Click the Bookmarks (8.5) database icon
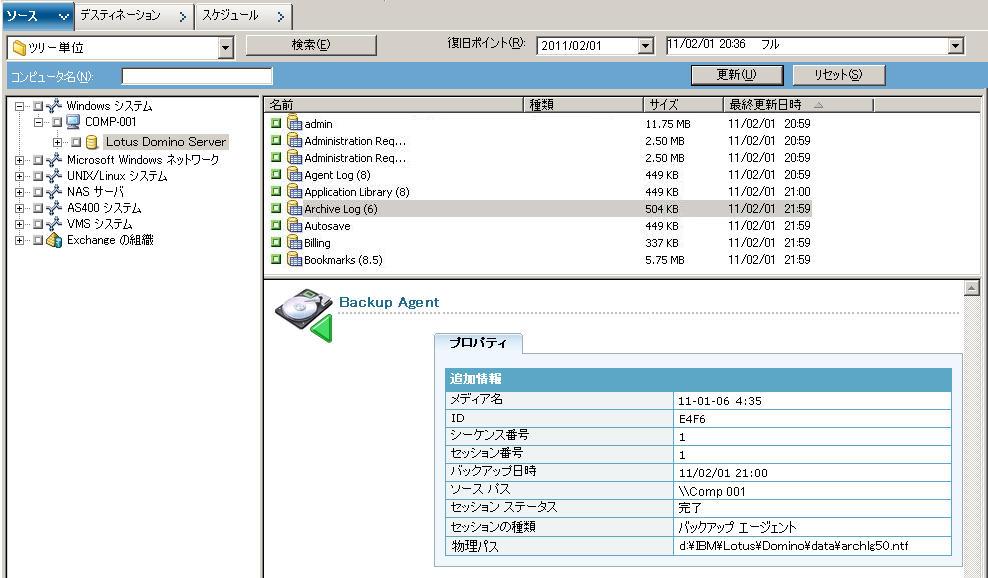Viewport: 988px width, 578px height. [x=294, y=260]
